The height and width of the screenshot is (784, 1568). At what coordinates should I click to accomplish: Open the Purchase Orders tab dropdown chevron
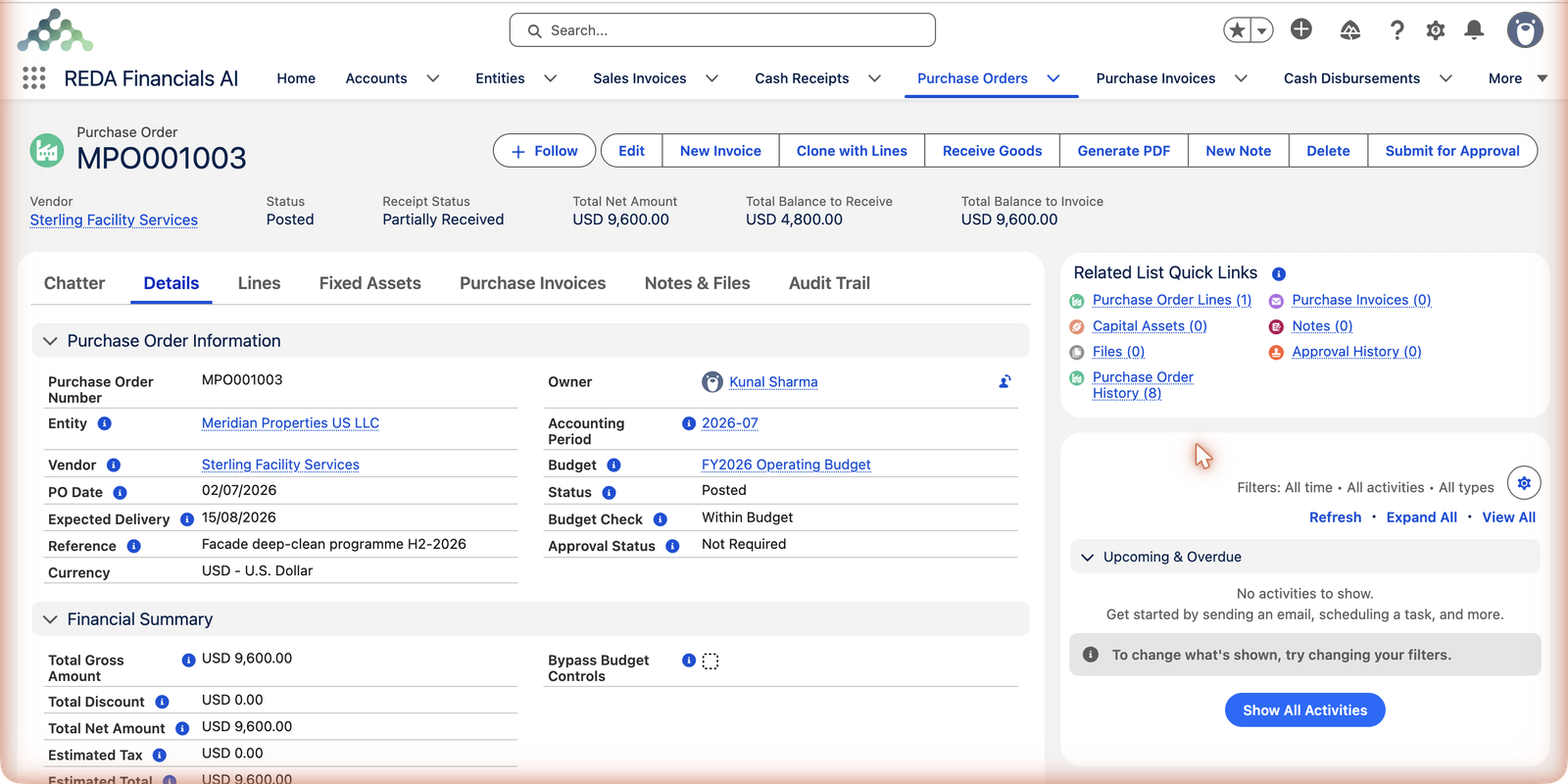click(1053, 78)
